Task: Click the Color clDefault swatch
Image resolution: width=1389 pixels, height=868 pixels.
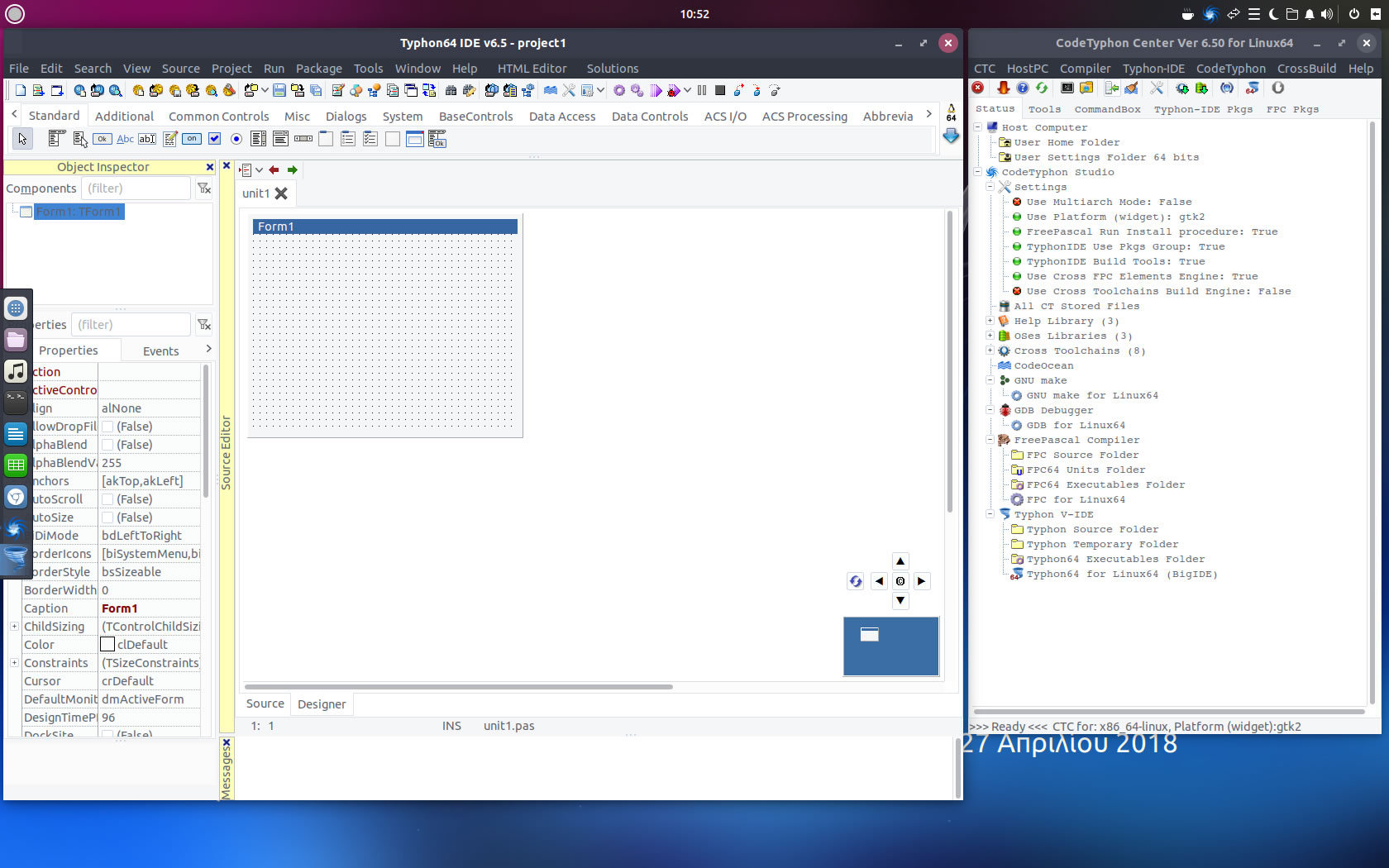Action: pyautogui.click(x=107, y=645)
